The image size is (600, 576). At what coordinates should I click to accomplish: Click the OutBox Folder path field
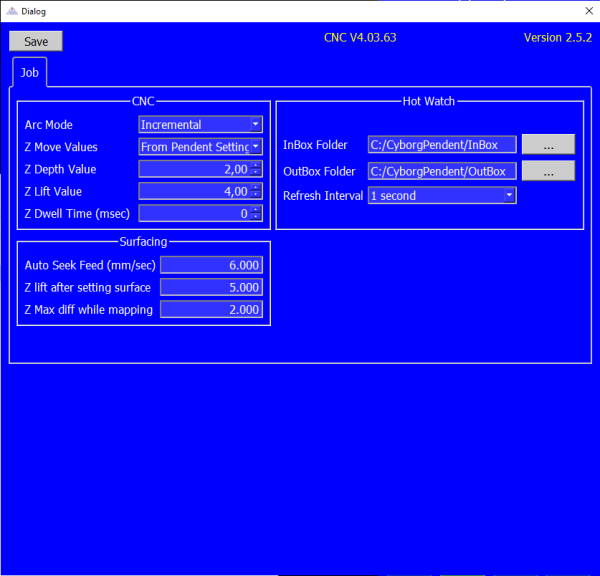442,171
